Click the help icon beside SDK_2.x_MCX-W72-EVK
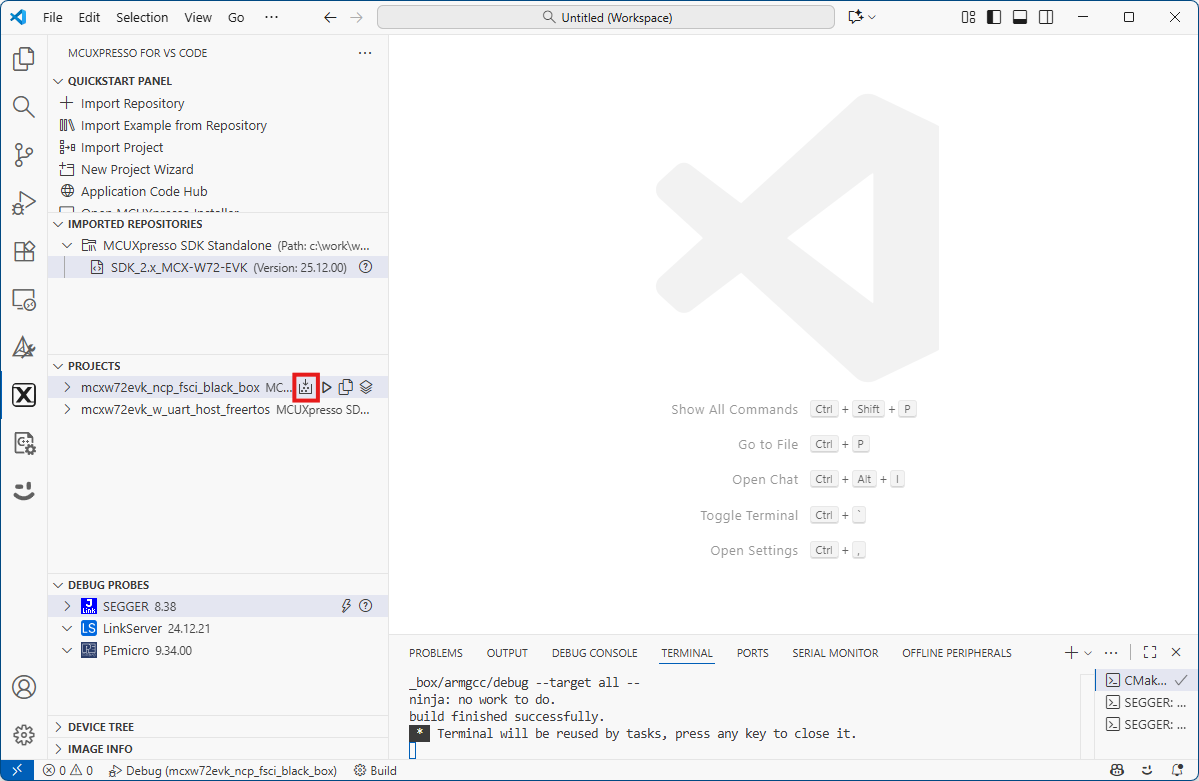Image resolution: width=1199 pixels, height=781 pixels. point(365,267)
